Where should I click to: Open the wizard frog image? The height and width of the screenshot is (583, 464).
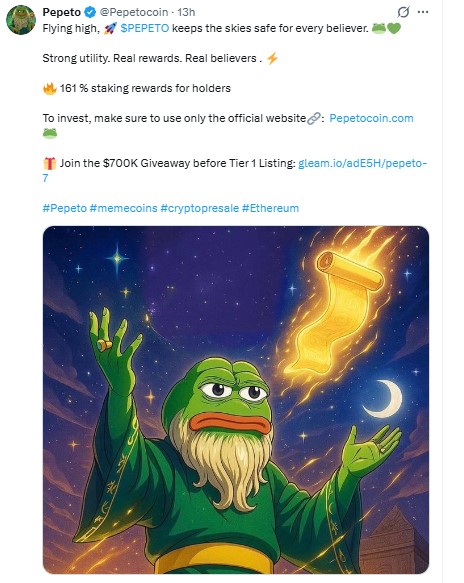pos(236,400)
